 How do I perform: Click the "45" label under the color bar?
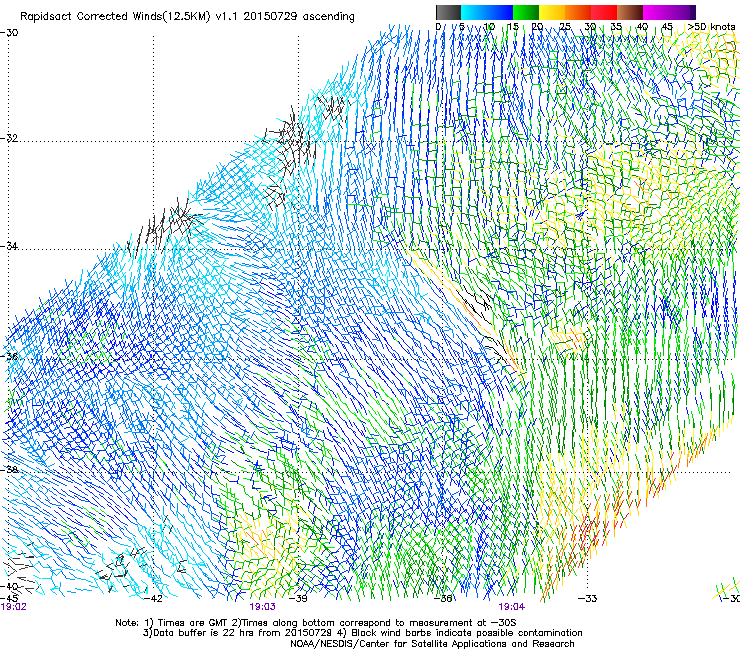(x=667, y=27)
